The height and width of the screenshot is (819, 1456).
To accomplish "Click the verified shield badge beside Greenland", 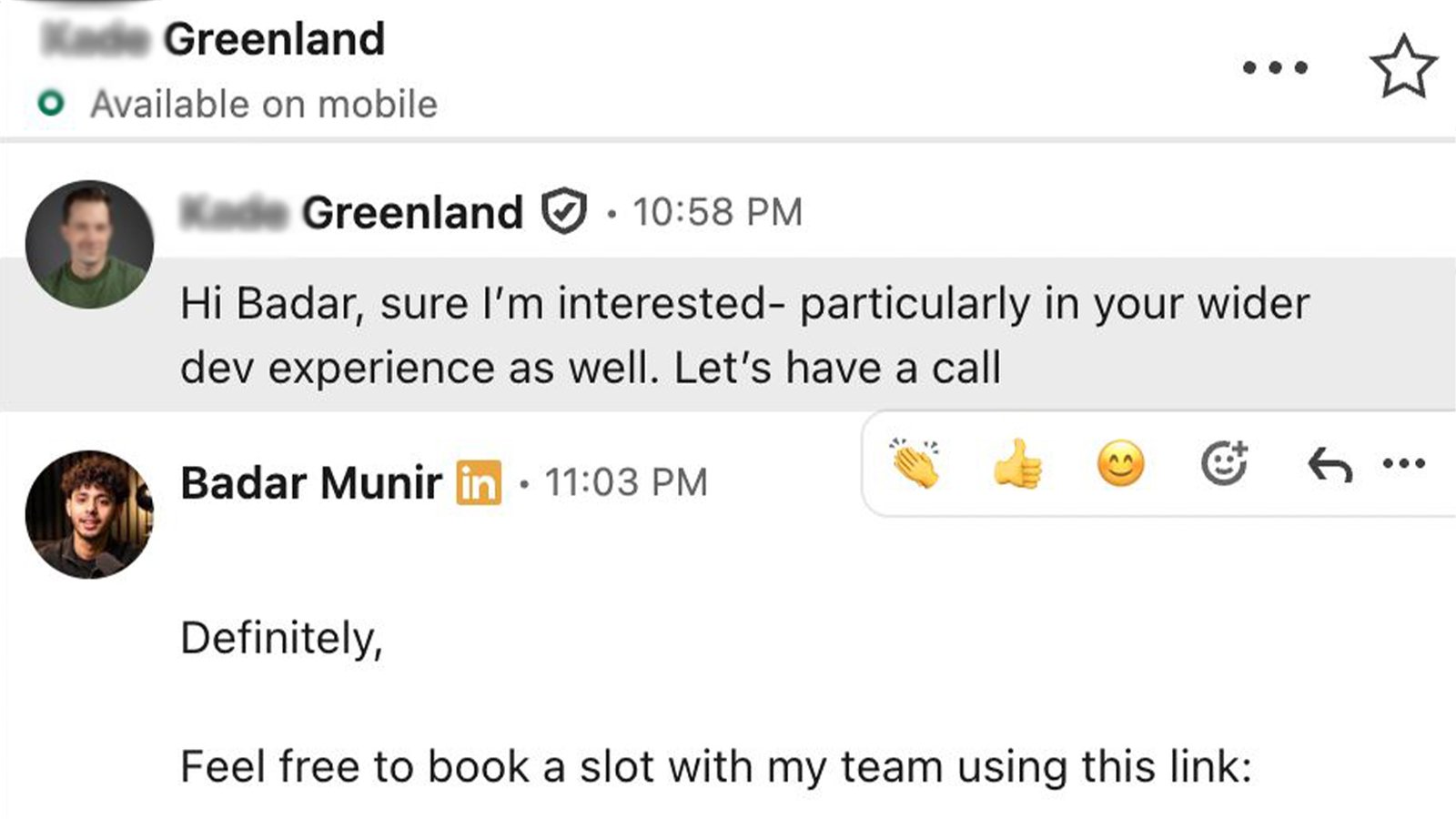I will (x=564, y=211).
